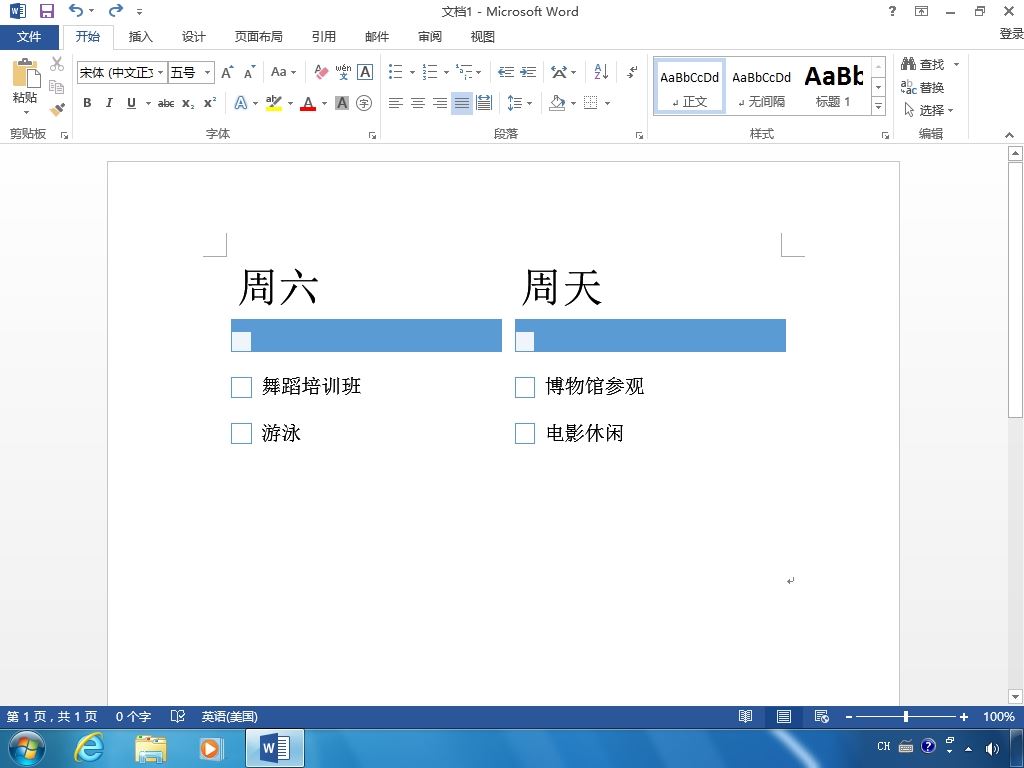1024x768 pixels.
Task: Apply red font color swatch
Action: (x=308, y=103)
